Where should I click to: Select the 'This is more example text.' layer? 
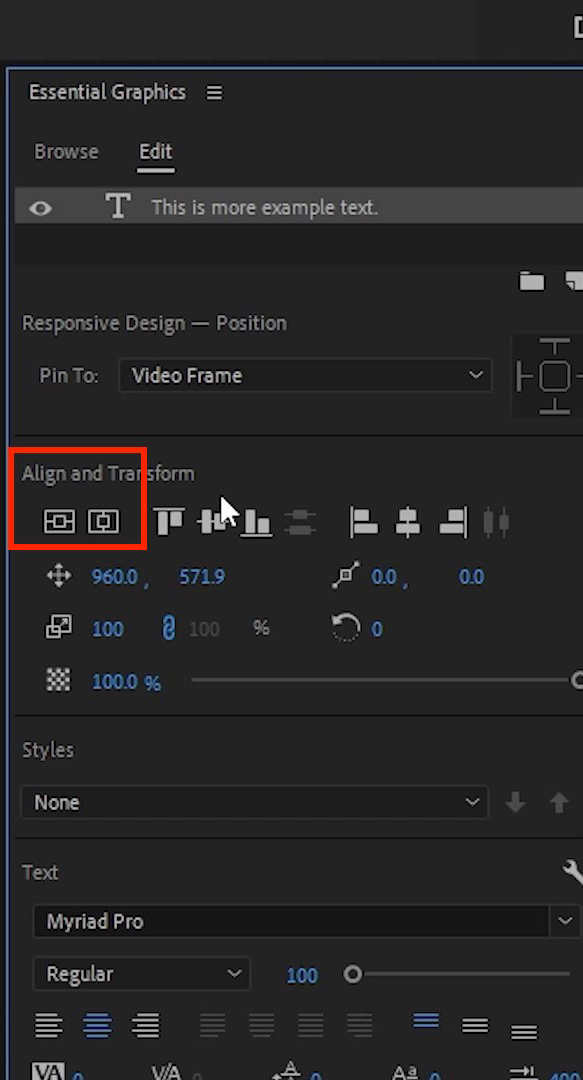tap(298, 207)
